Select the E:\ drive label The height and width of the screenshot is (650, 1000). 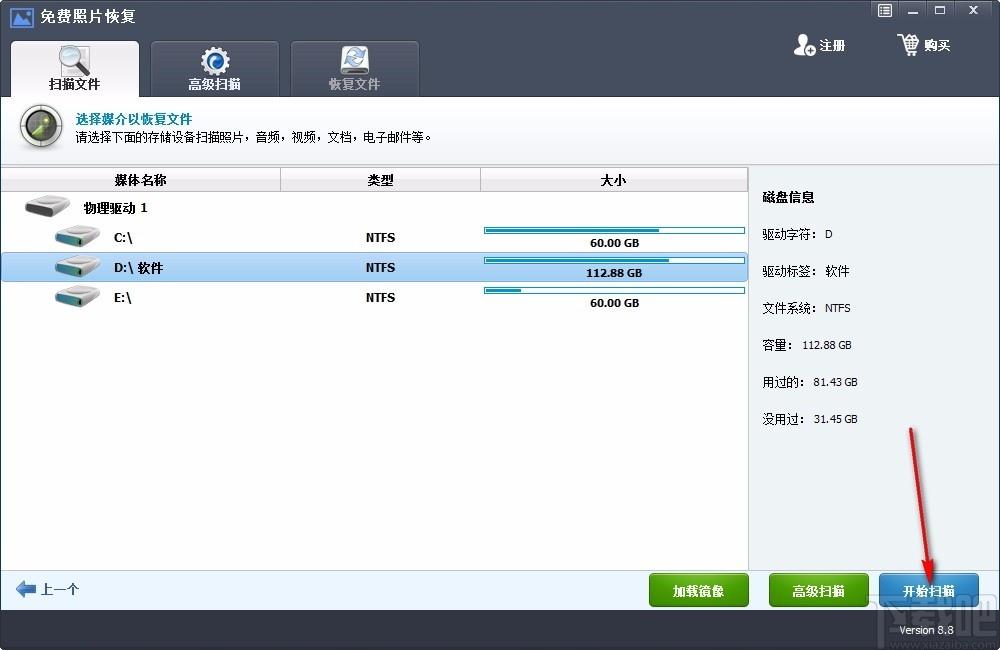122,297
